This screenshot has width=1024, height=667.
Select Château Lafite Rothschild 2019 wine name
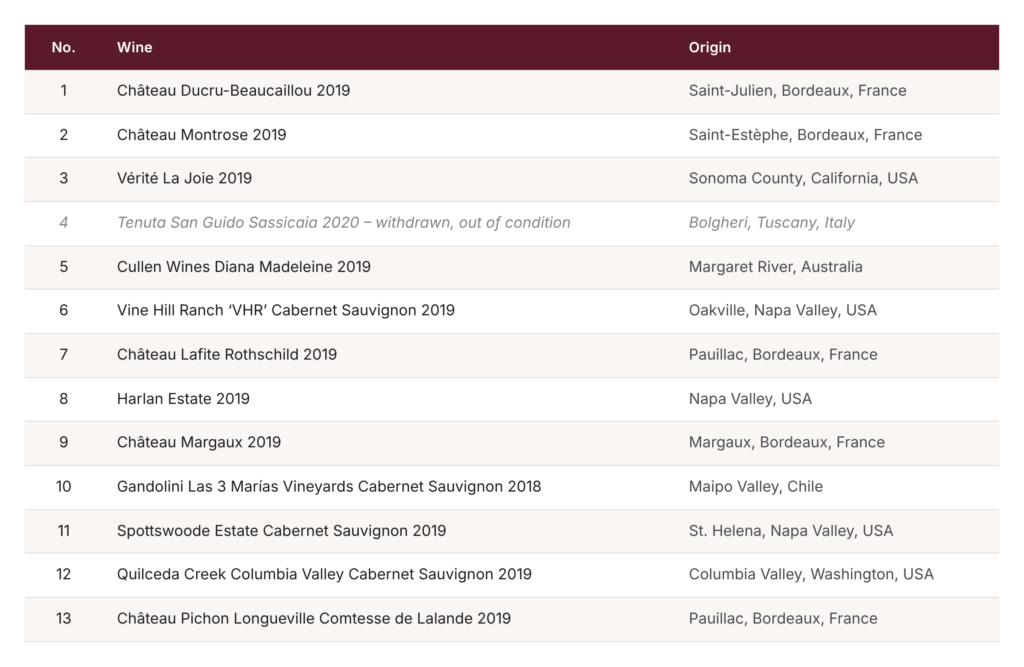[227, 355]
